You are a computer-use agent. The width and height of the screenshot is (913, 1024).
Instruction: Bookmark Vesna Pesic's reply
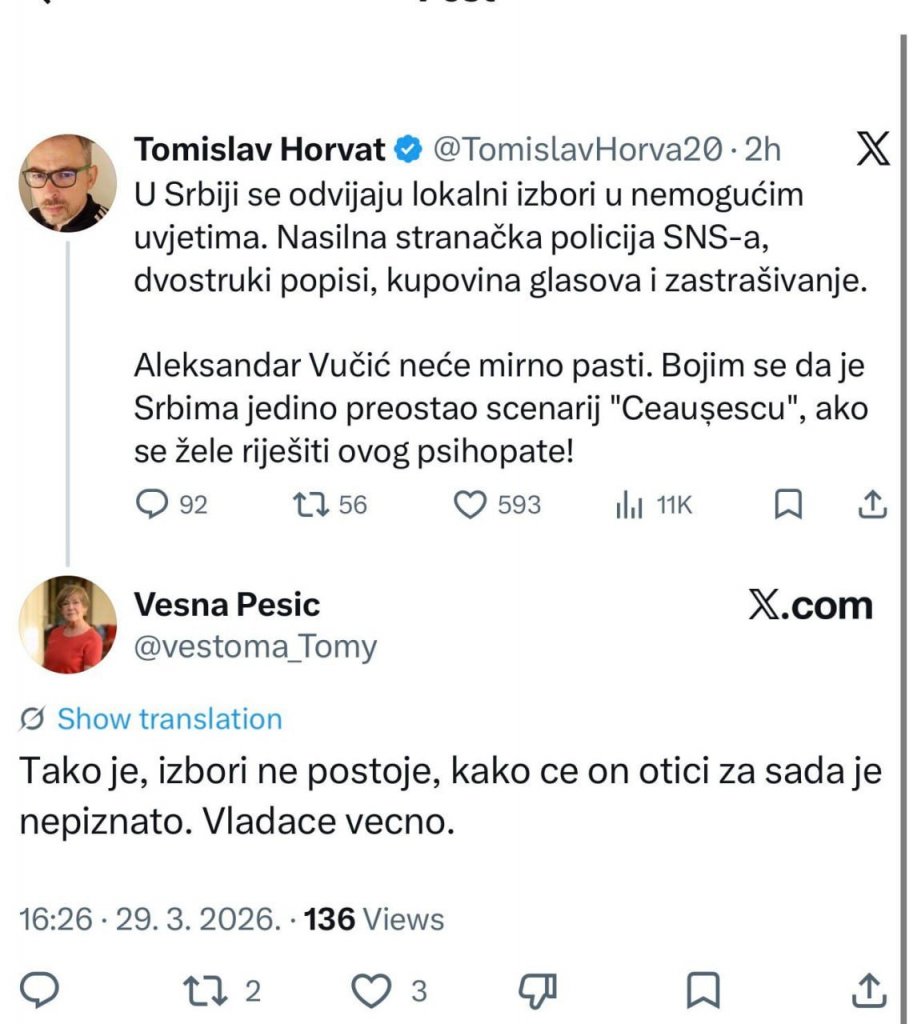704,990
